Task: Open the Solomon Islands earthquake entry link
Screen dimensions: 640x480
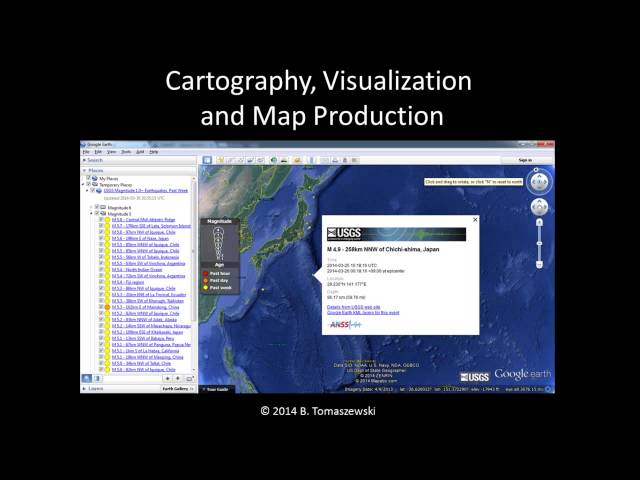Action: [x=151, y=226]
